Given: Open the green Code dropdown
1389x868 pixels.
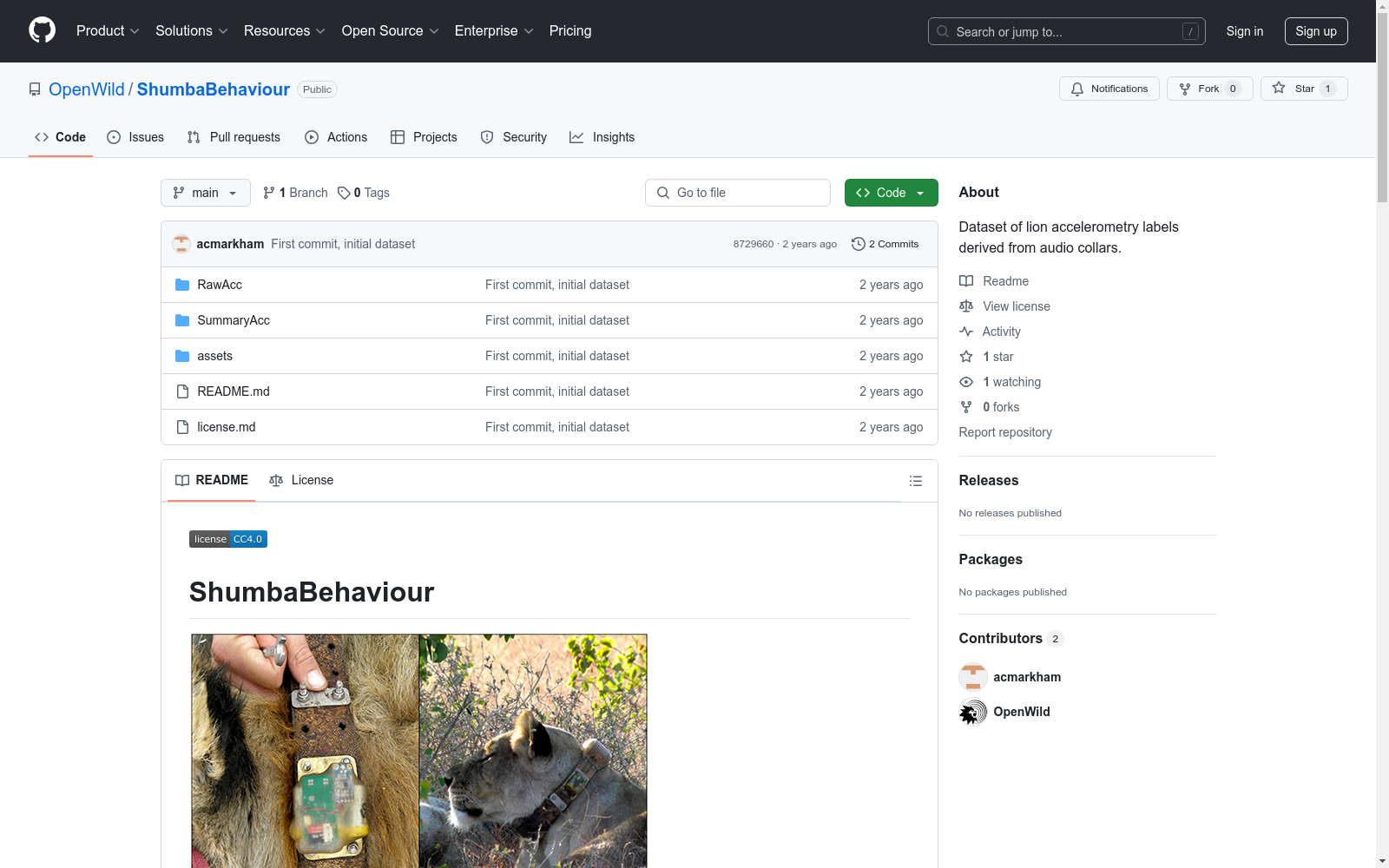Looking at the screenshot, I should coord(892,193).
